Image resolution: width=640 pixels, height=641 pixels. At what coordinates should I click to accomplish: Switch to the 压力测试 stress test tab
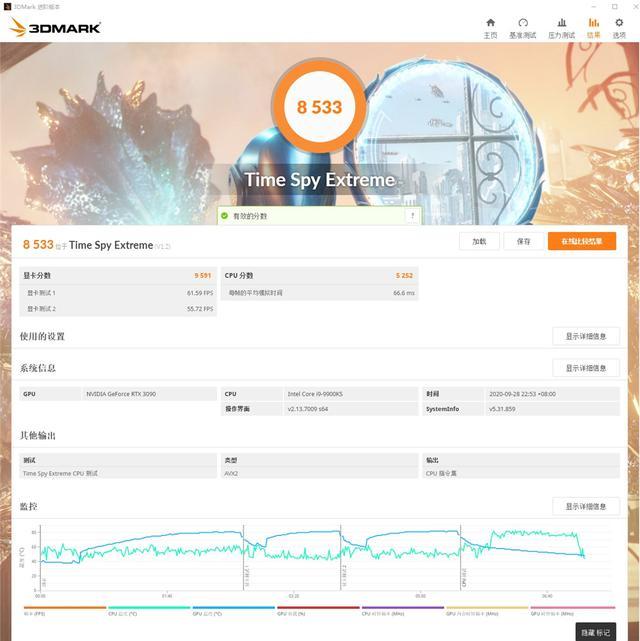(x=562, y=28)
